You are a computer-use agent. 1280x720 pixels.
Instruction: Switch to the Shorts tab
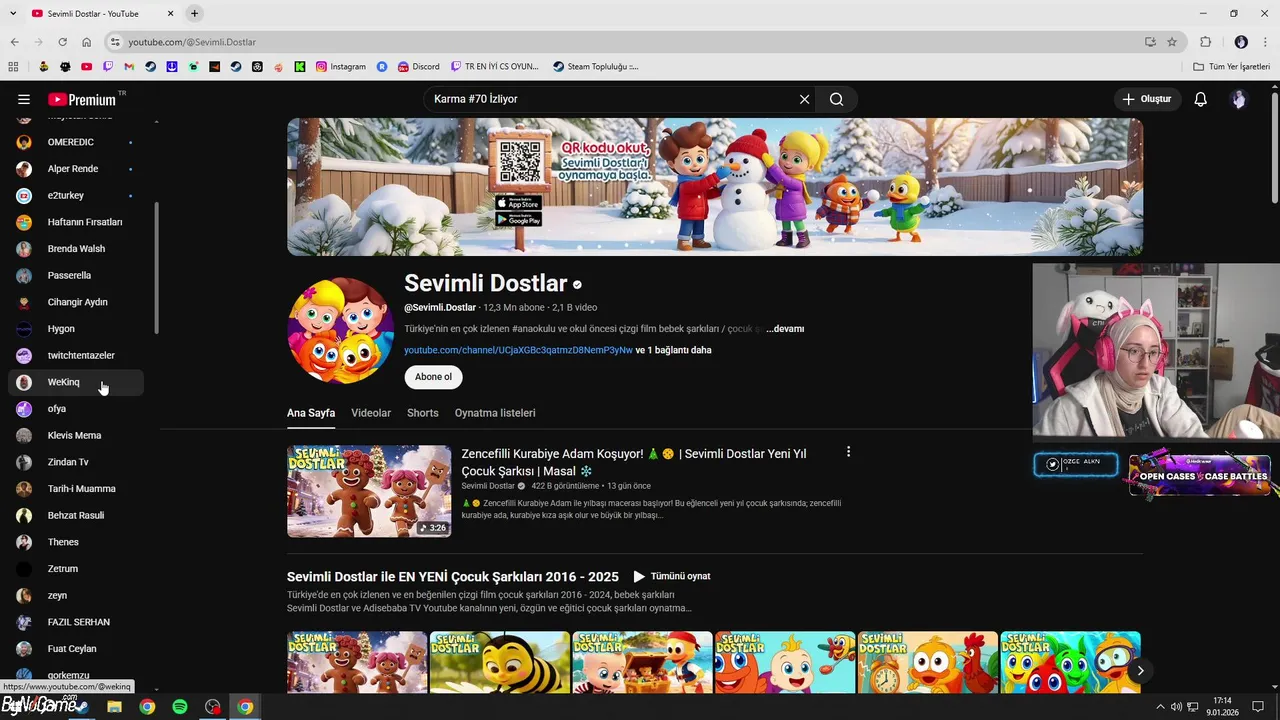click(423, 413)
